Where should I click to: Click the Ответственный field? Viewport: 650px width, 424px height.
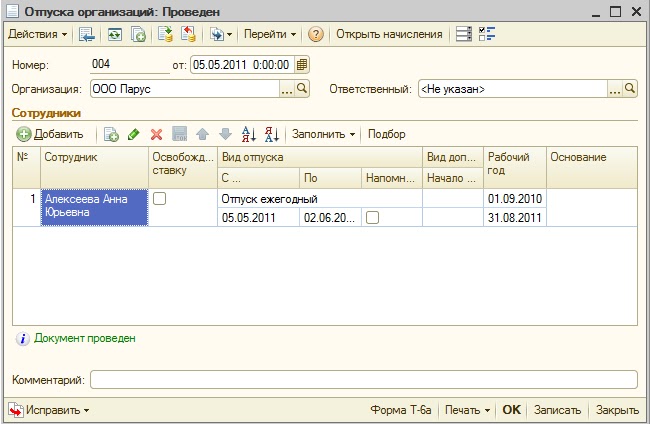click(x=513, y=89)
